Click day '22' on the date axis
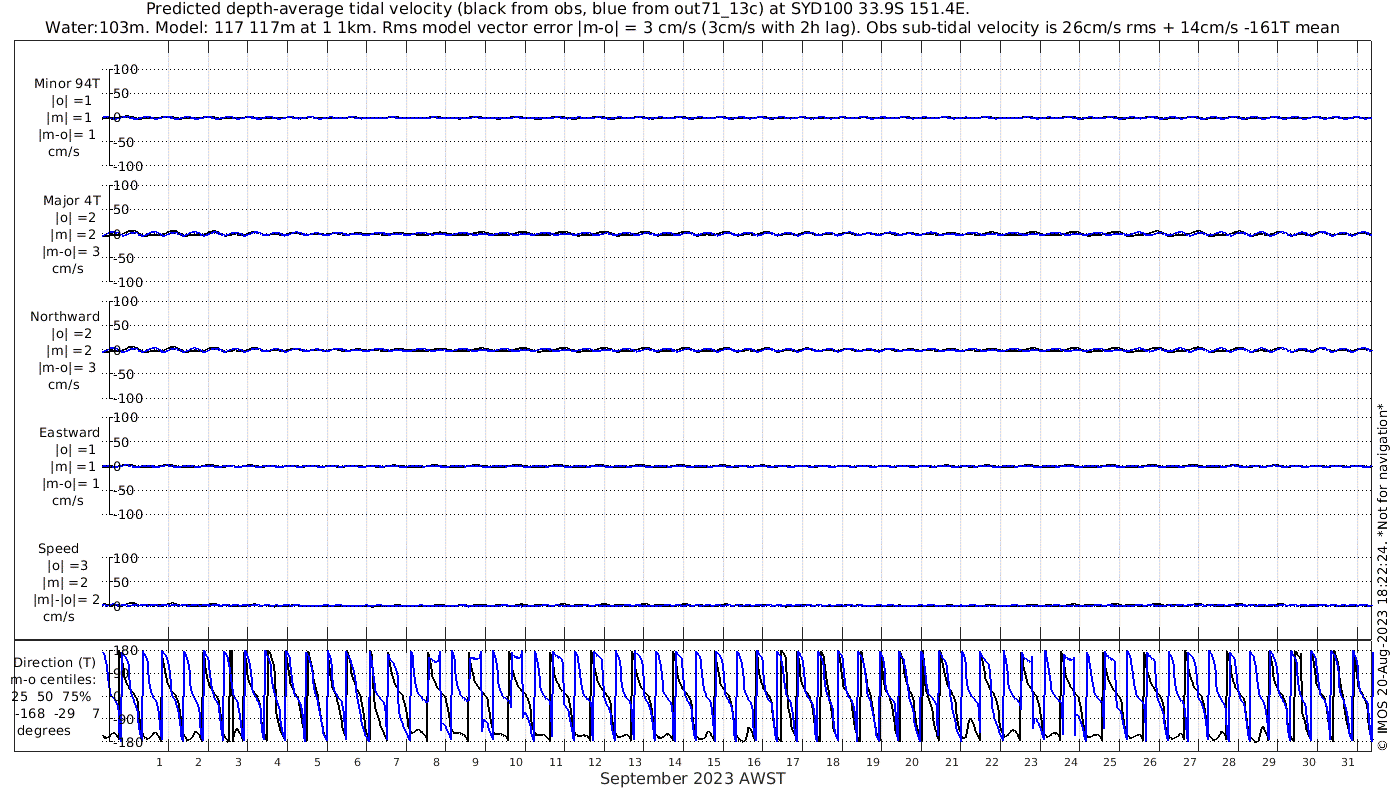Viewport: 1400px width, 800px height. 991,762
